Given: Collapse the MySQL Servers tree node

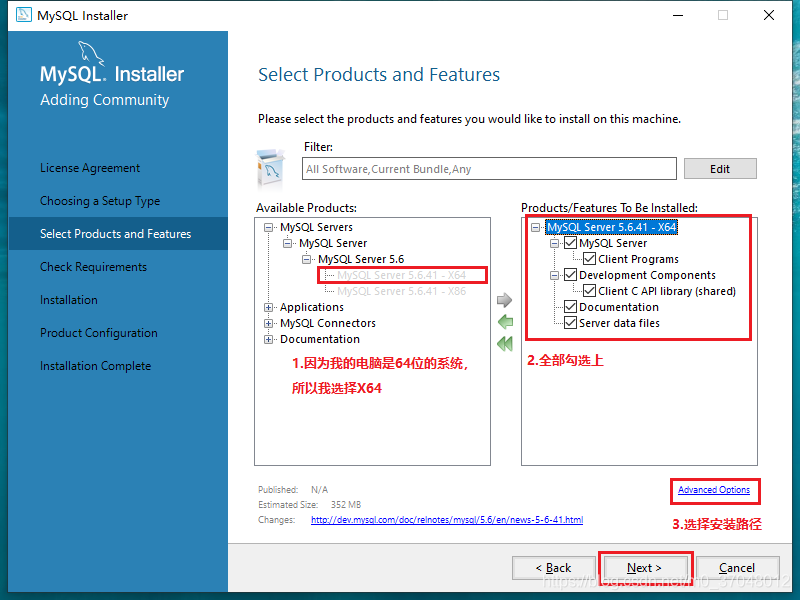Looking at the screenshot, I should [268, 227].
